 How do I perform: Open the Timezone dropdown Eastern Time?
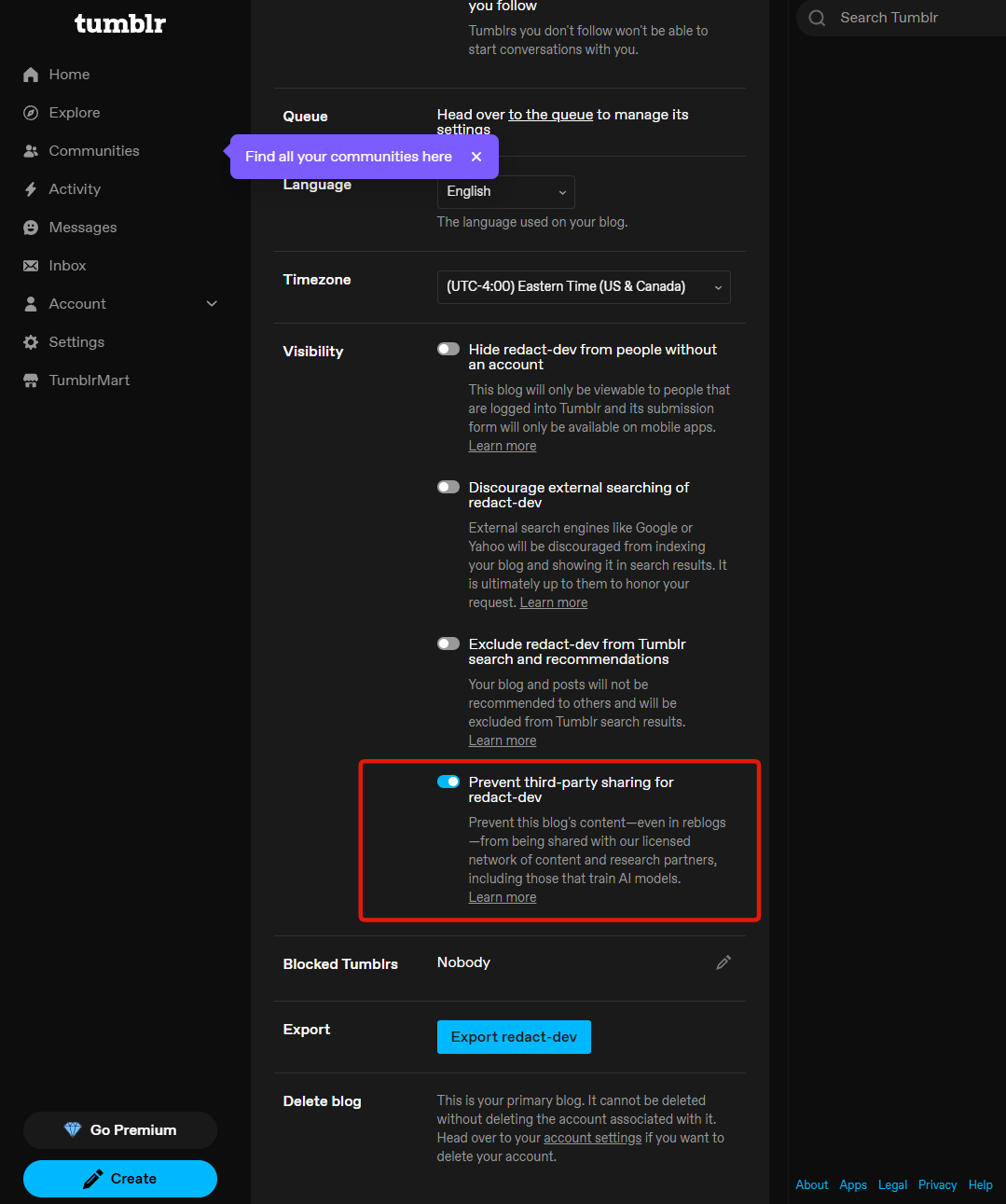point(584,286)
